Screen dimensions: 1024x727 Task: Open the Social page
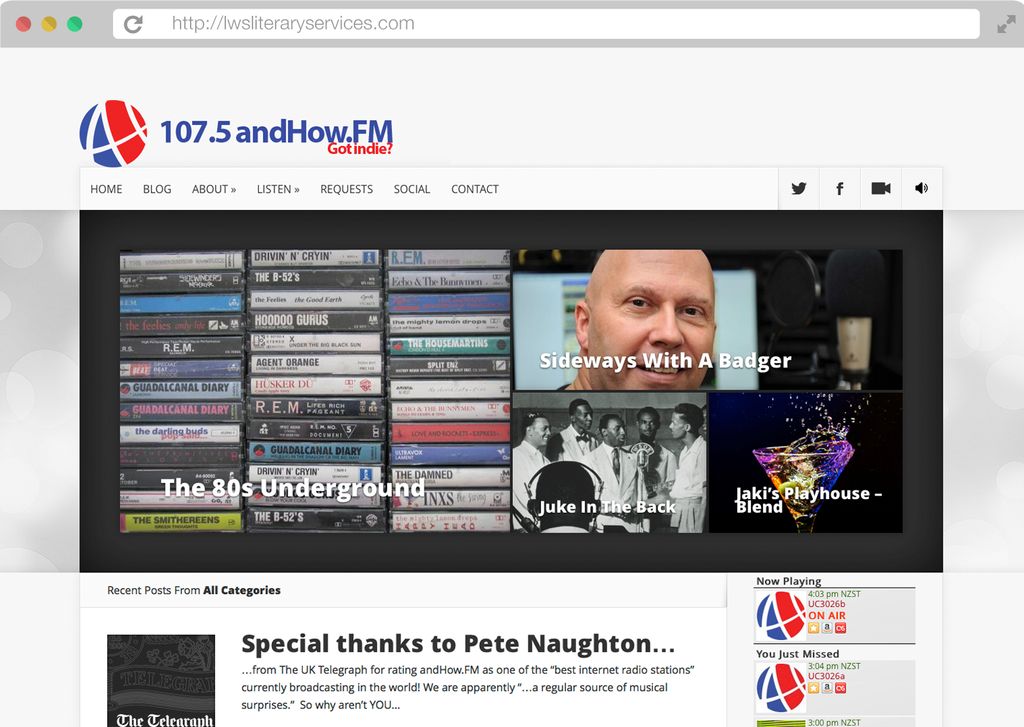pos(411,189)
